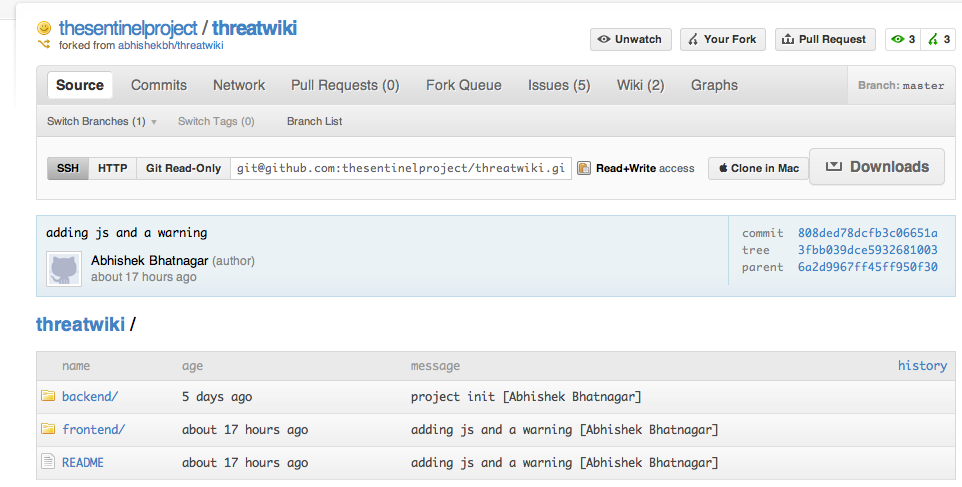Viewport: 962px width, 487px height.
Task: Click the git clone URL field
Action: point(401,168)
